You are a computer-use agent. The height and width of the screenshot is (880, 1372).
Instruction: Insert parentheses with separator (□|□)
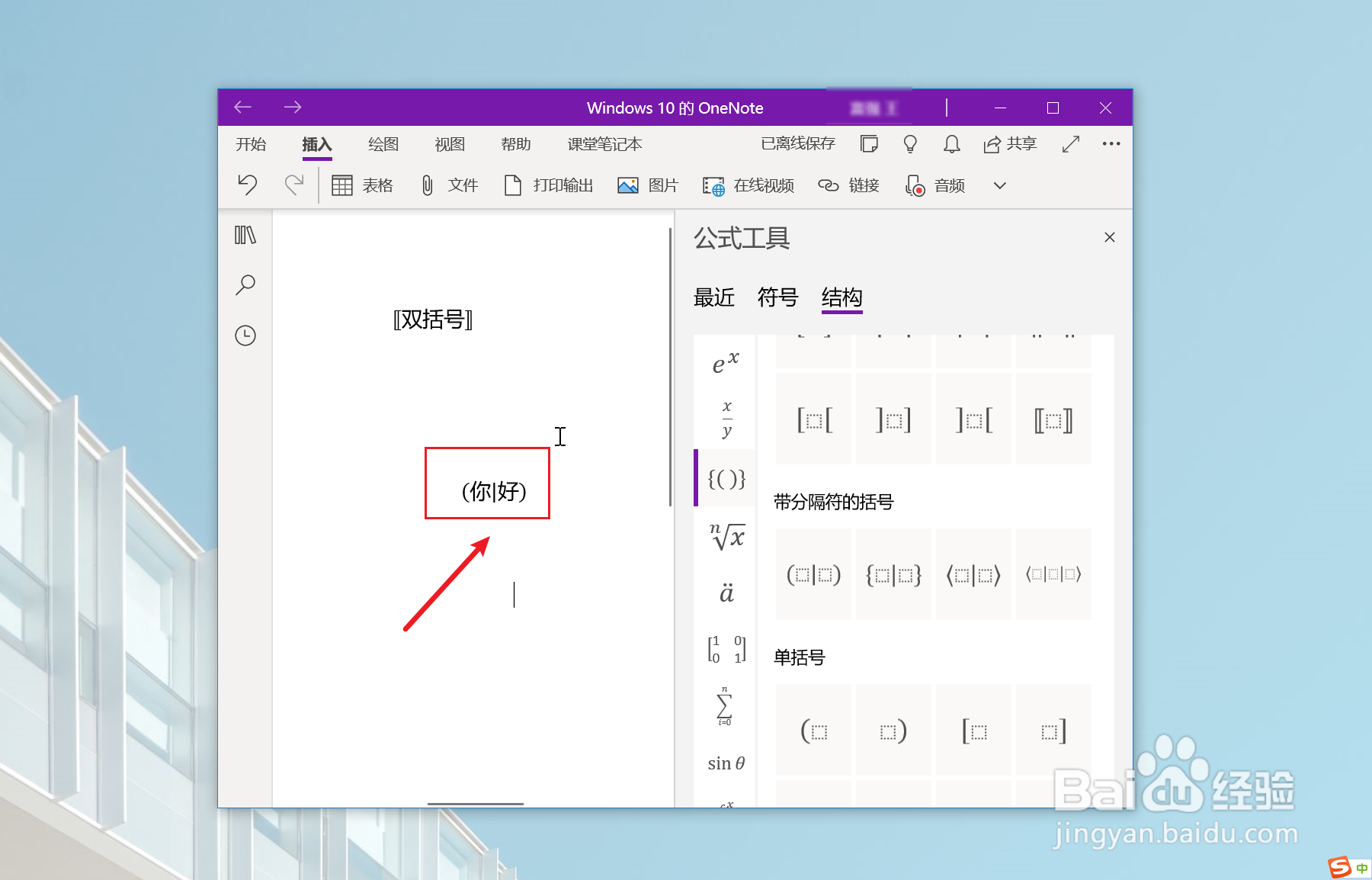click(x=814, y=574)
